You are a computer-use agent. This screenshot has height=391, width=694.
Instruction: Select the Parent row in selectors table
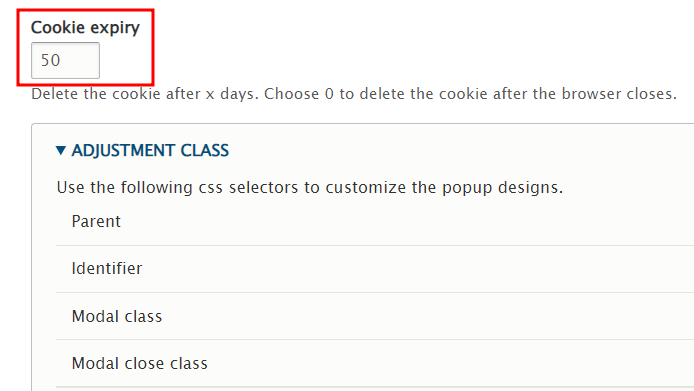(375, 221)
